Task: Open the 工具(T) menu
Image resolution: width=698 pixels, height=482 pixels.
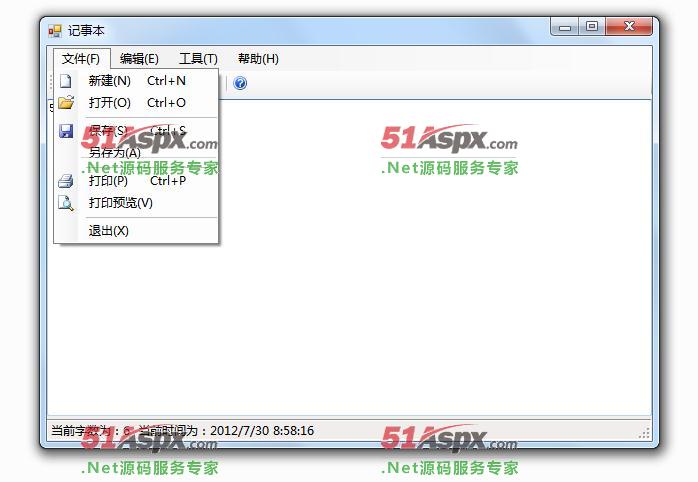Action: pyautogui.click(x=198, y=58)
